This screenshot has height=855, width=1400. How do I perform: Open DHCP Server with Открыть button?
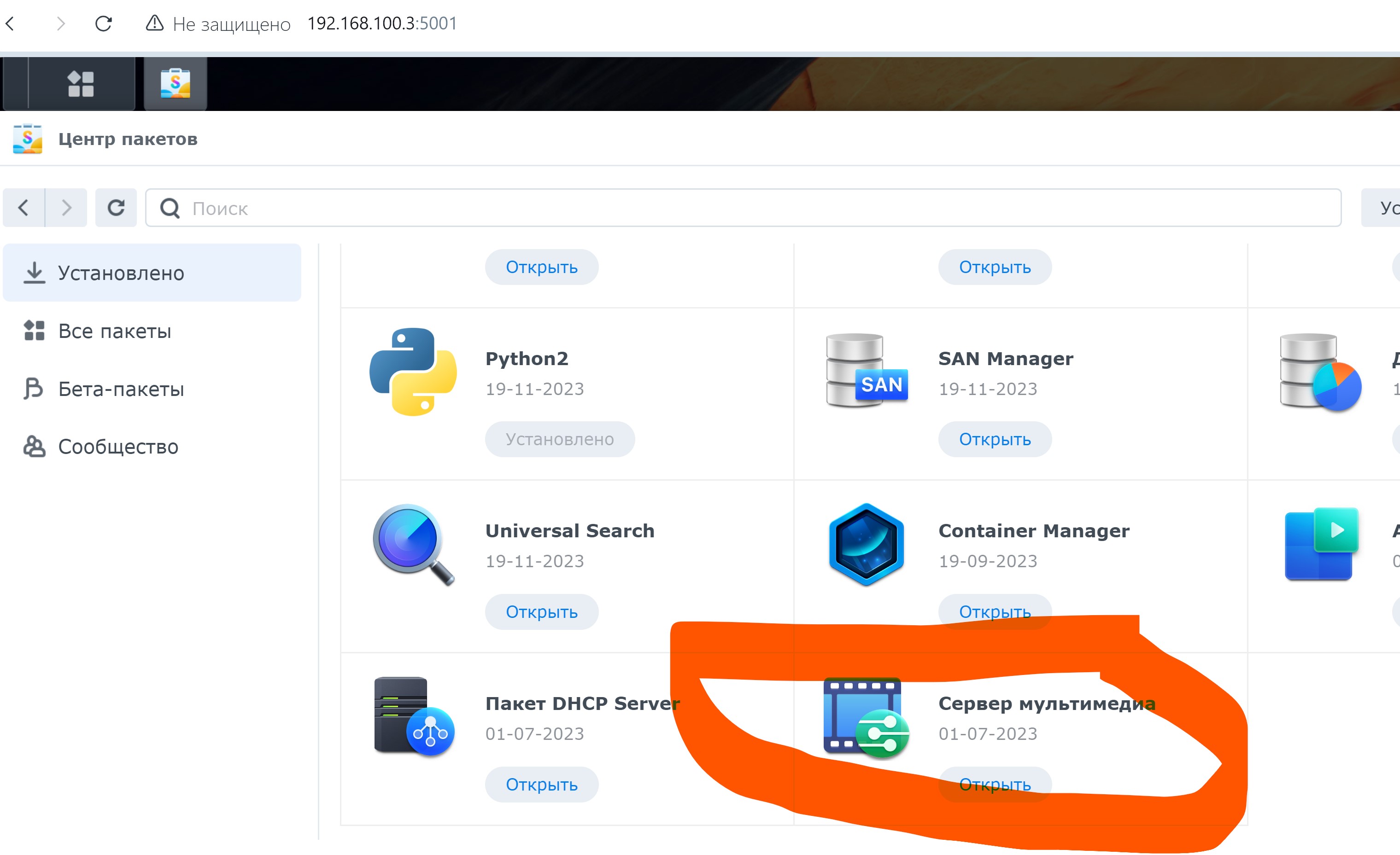[x=541, y=785]
